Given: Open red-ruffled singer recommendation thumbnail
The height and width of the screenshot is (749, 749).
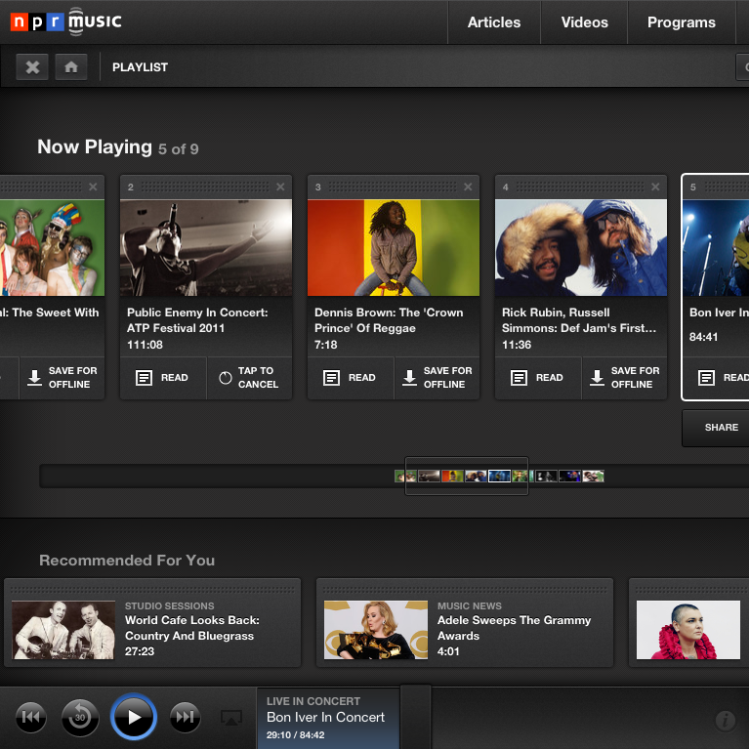Looking at the screenshot, I should coord(688,630).
